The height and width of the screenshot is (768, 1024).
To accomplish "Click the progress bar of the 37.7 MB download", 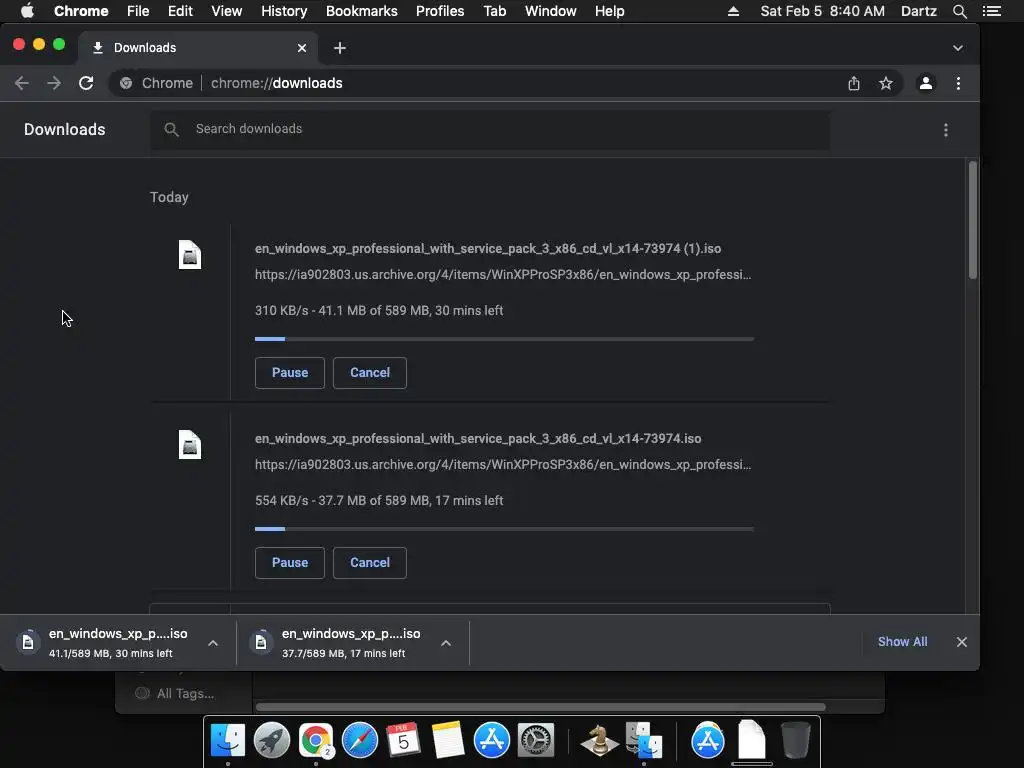I will click(504, 529).
